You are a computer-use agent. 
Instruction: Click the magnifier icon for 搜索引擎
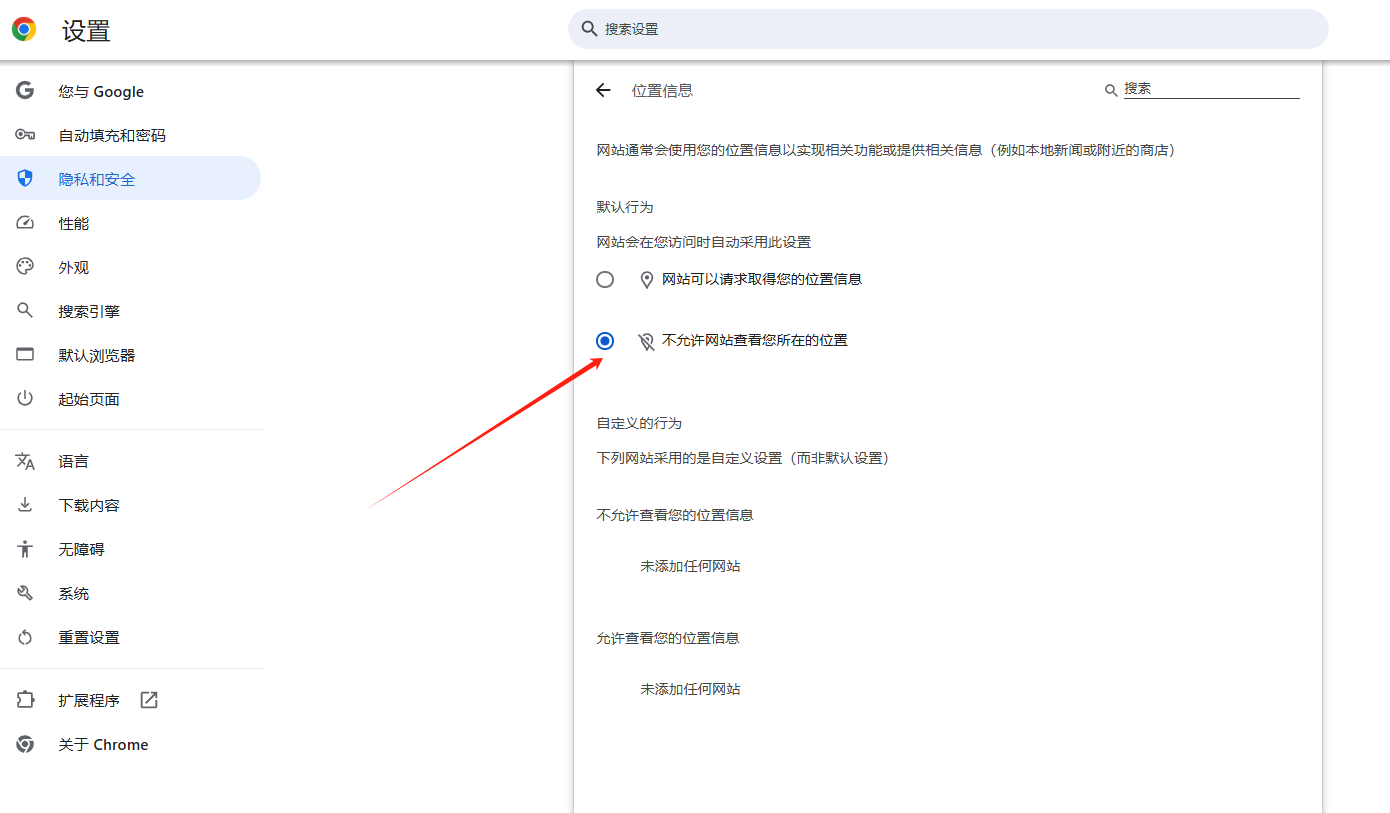(25, 311)
